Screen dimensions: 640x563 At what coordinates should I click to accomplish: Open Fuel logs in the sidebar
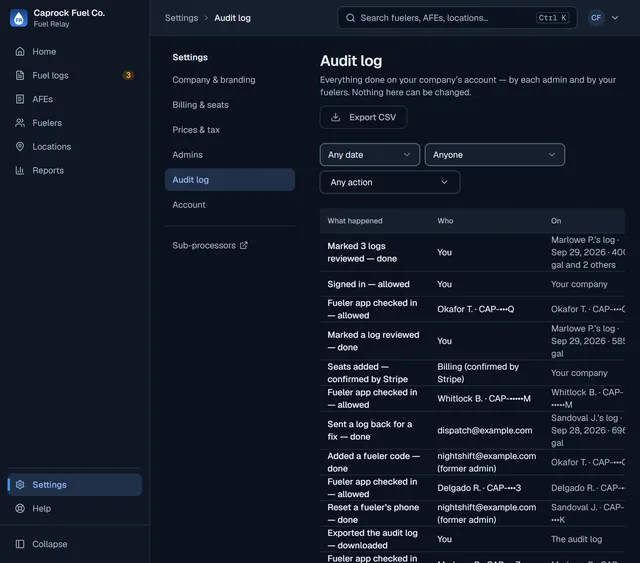click(x=74, y=75)
